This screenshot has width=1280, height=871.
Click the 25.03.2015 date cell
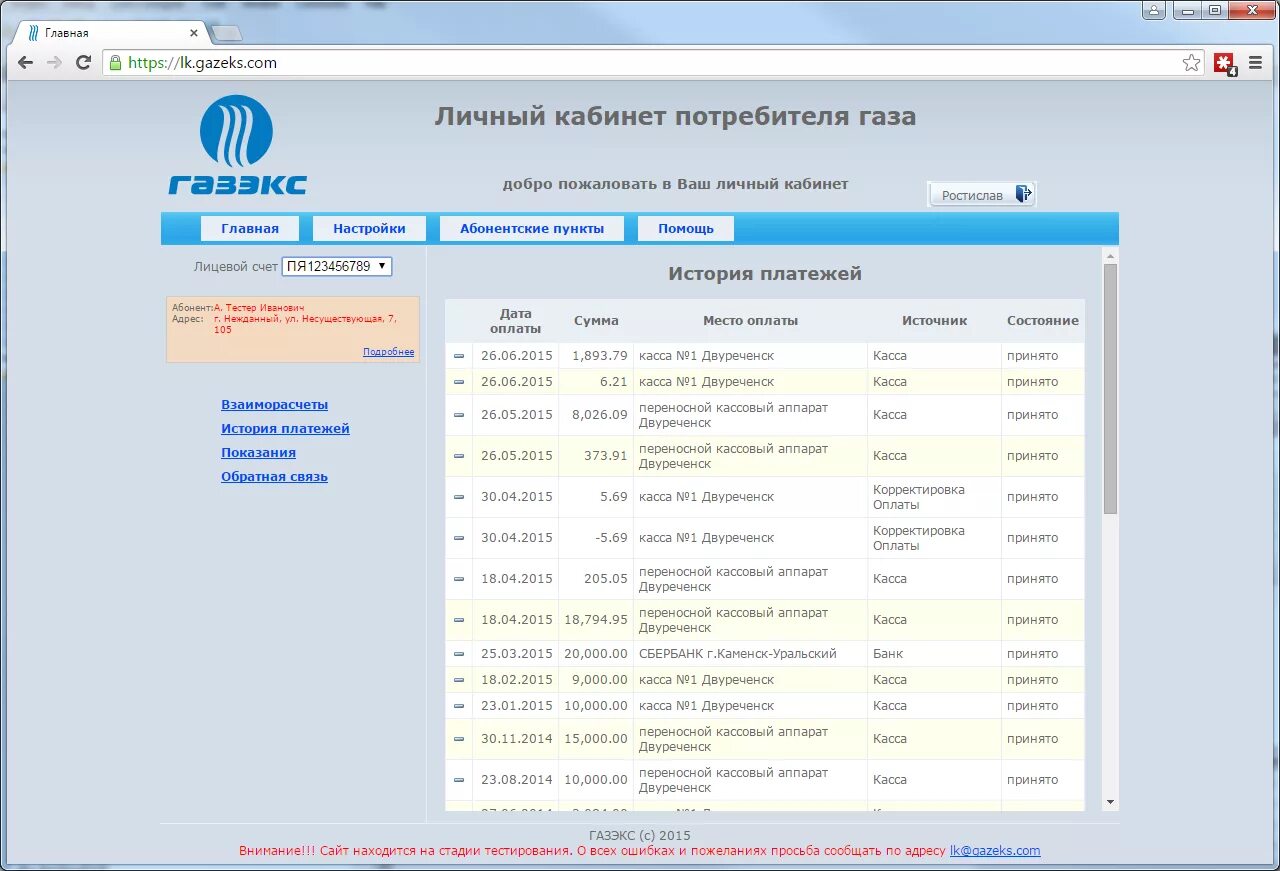[516, 654]
